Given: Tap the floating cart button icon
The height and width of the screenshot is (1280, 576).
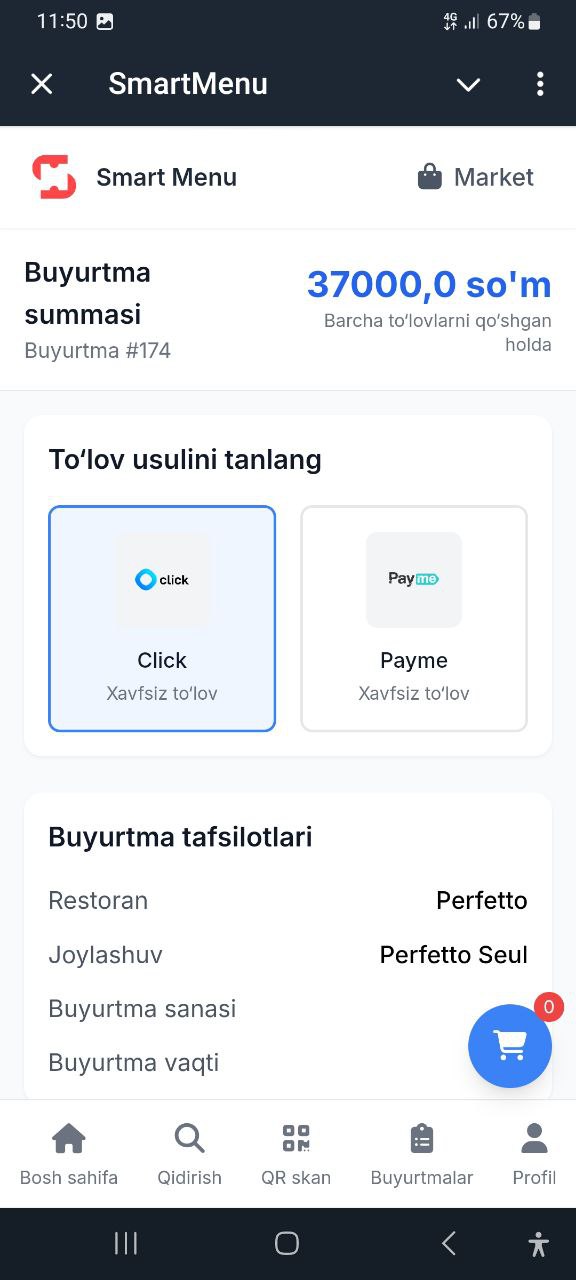Looking at the screenshot, I should (510, 1046).
